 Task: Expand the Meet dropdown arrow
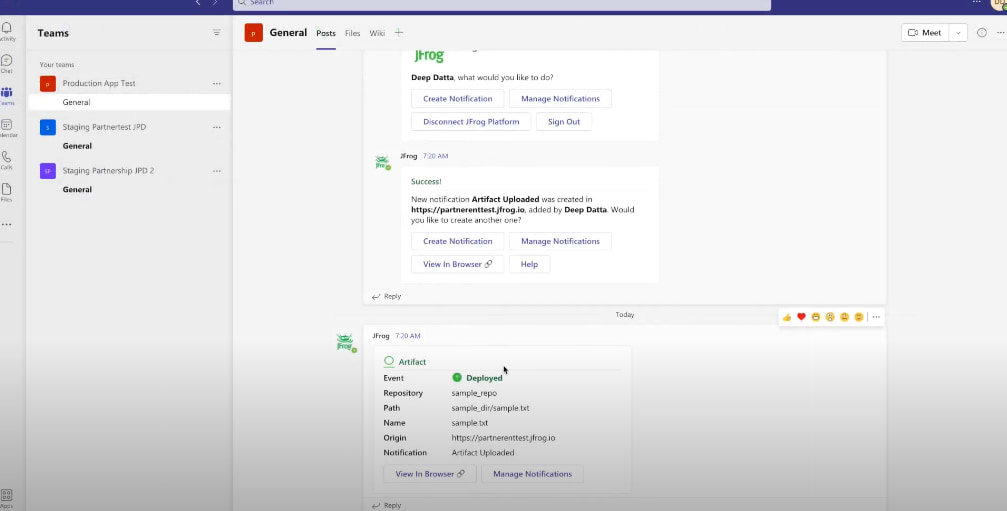tap(958, 33)
